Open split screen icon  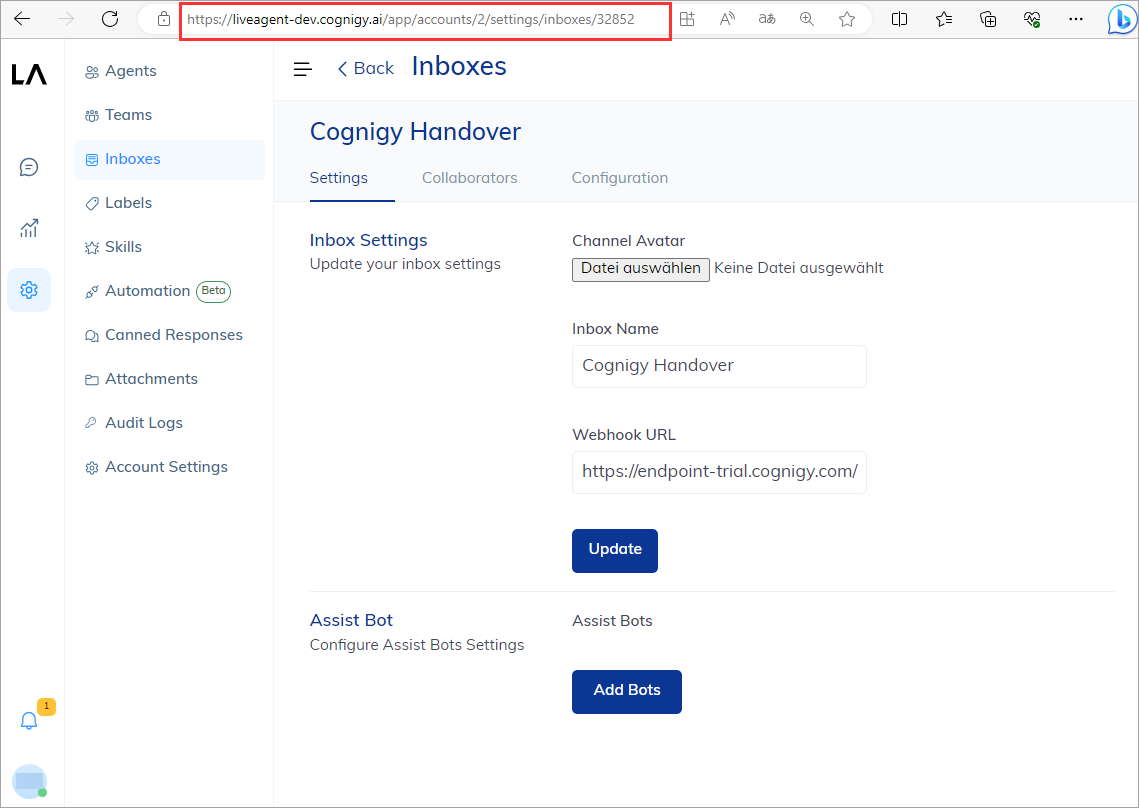click(x=899, y=19)
